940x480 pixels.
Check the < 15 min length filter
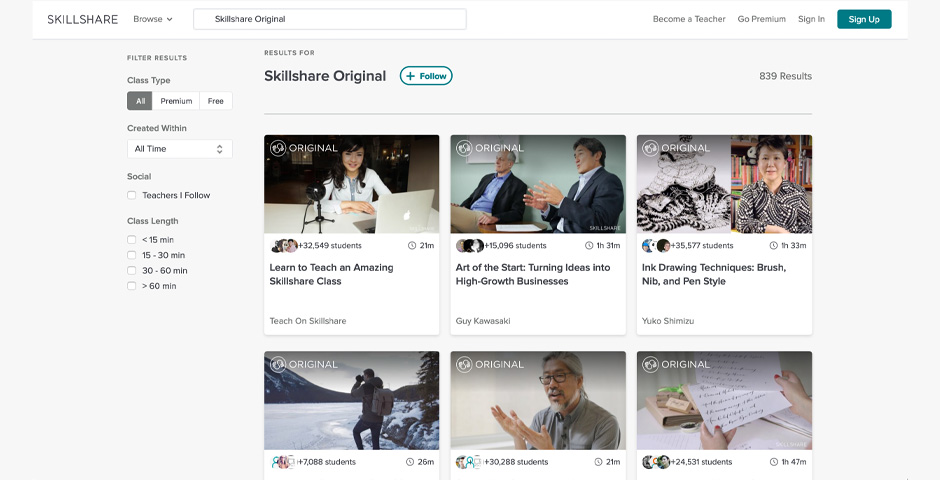(x=131, y=240)
